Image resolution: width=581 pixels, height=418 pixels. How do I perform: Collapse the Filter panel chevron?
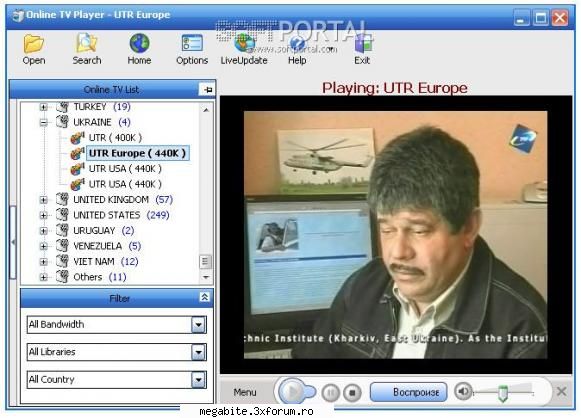click(x=205, y=297)
